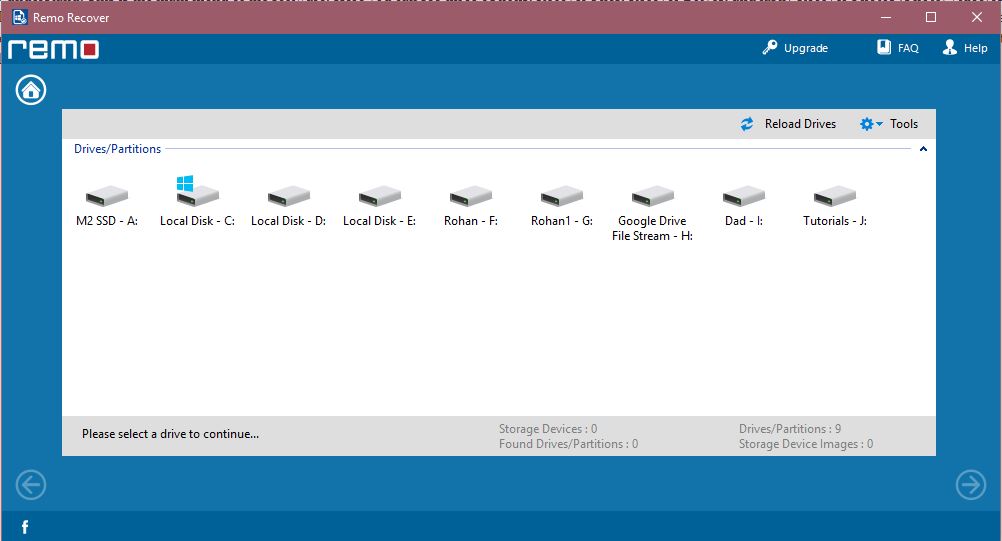Go to next step arrow

(x=970, y=485)
